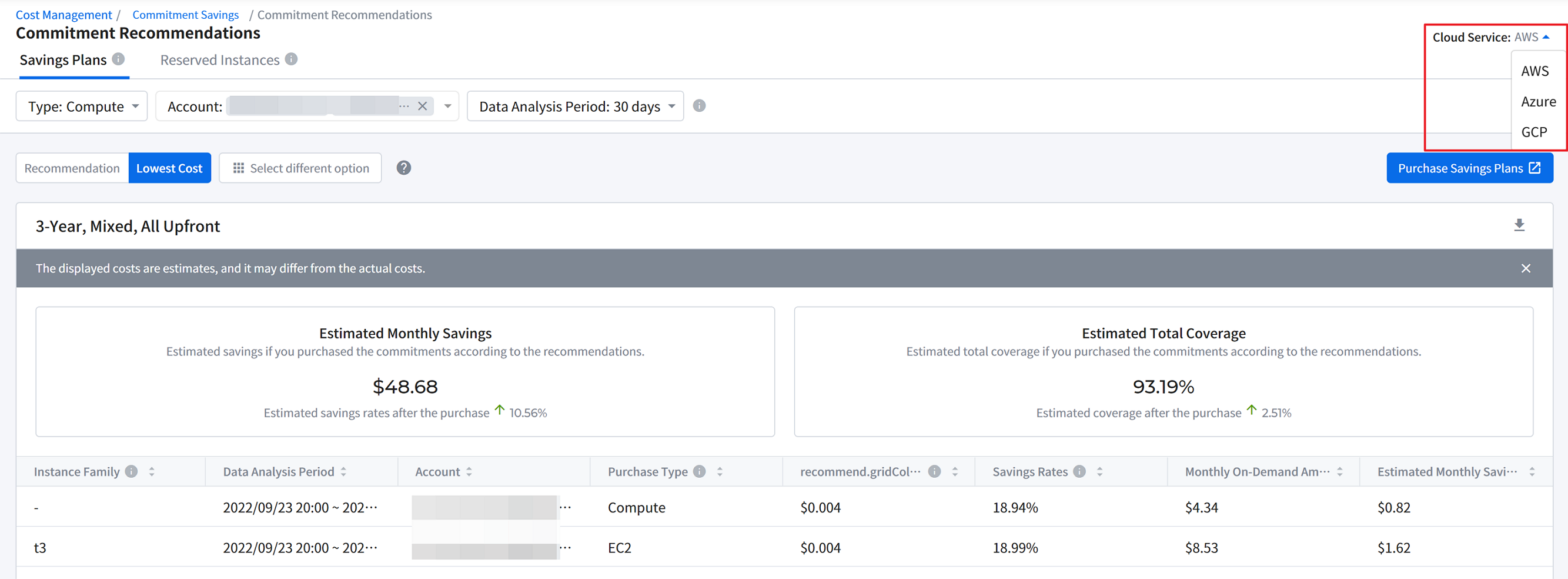Viewport: 1568px width, 579px height.
Task: Toggle to Lowest Cost view
Action: tap(169, 168)
